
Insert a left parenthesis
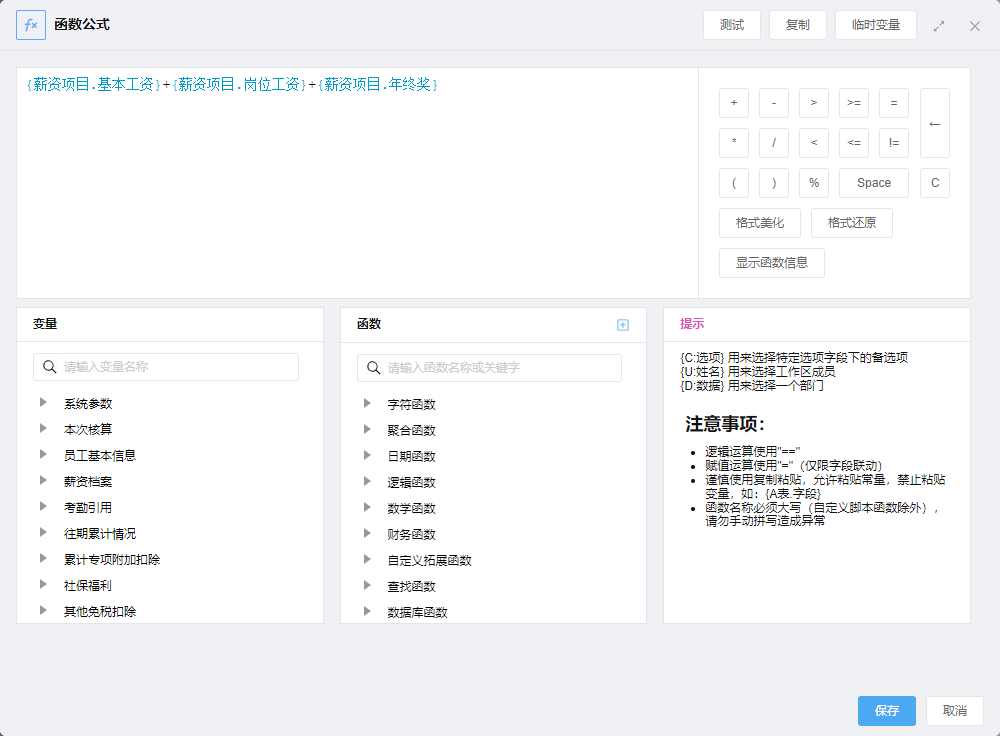pos(733,183)
